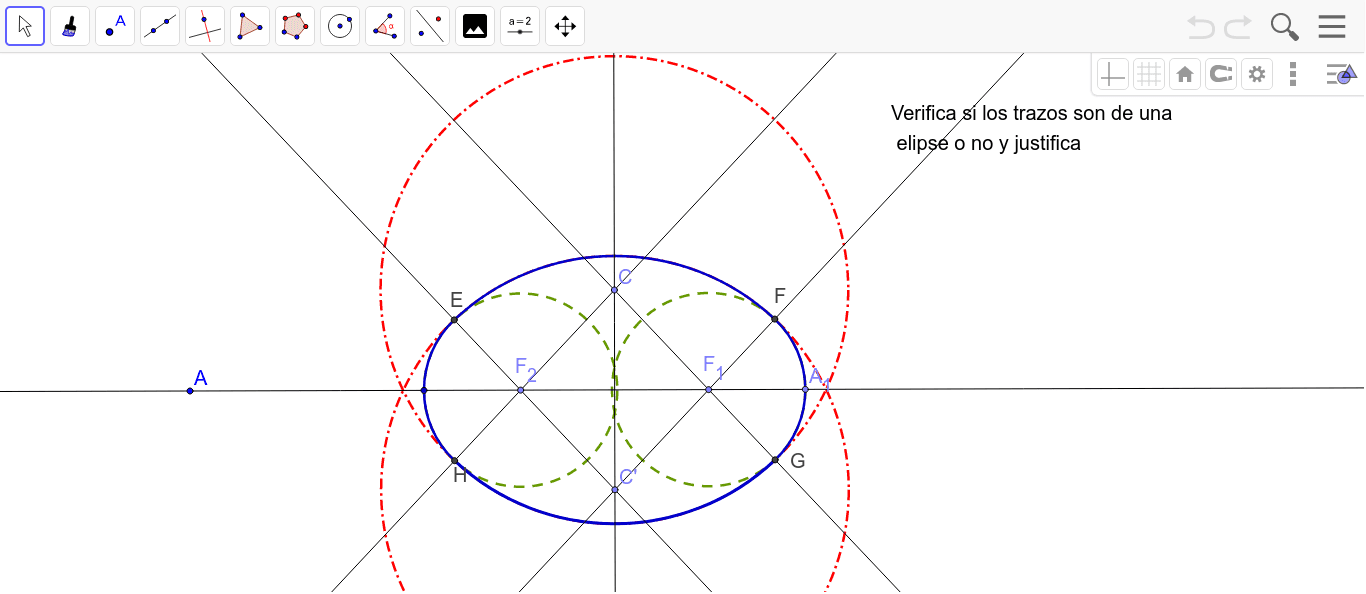Image resolution: width=1366 pixels, height=594 pixels.
Task: Open the style bar views button
Action: coord(1340,74)
